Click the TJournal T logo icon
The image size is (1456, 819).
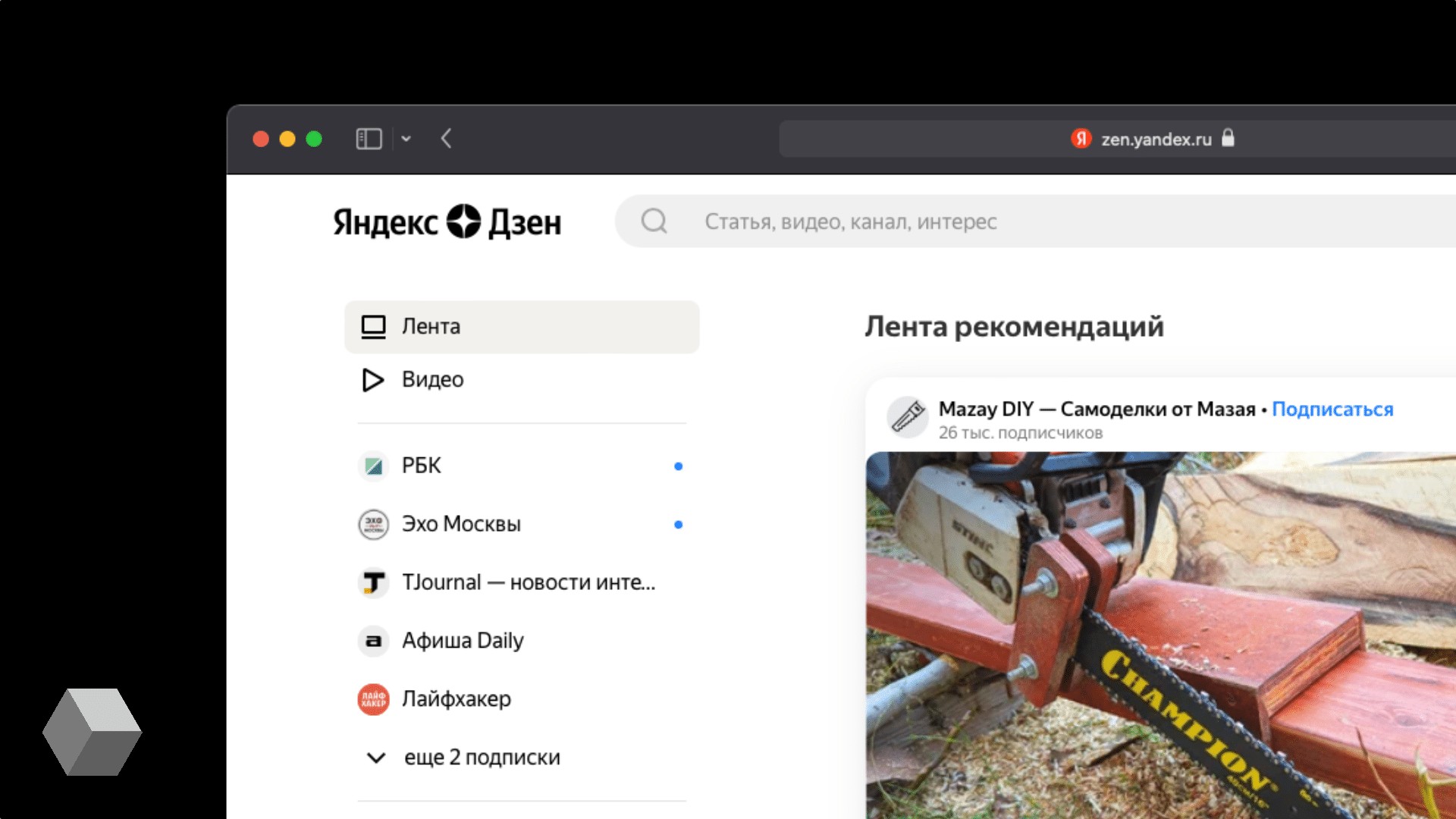373,582
